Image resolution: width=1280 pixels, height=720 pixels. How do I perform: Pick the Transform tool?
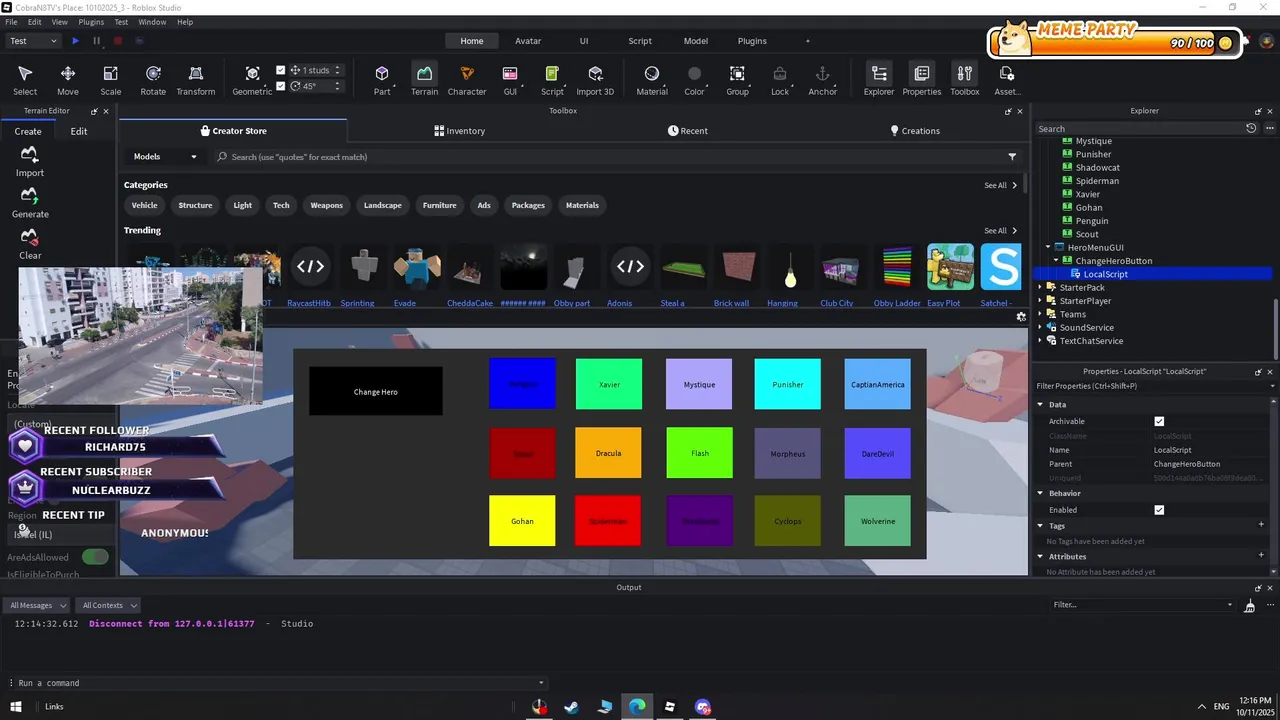point(196,80)
